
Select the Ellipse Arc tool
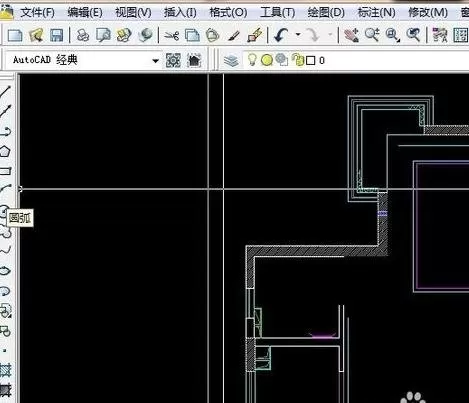[6, 291]
